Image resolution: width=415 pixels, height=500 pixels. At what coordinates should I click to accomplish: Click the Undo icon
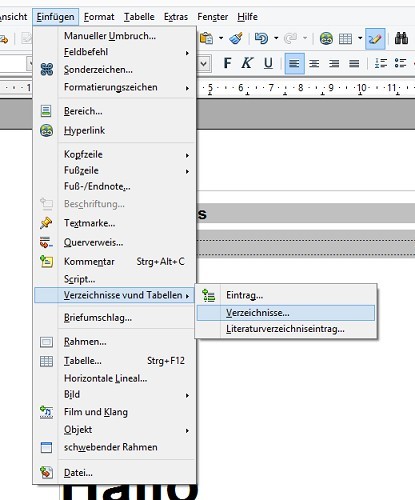point(261,39)
